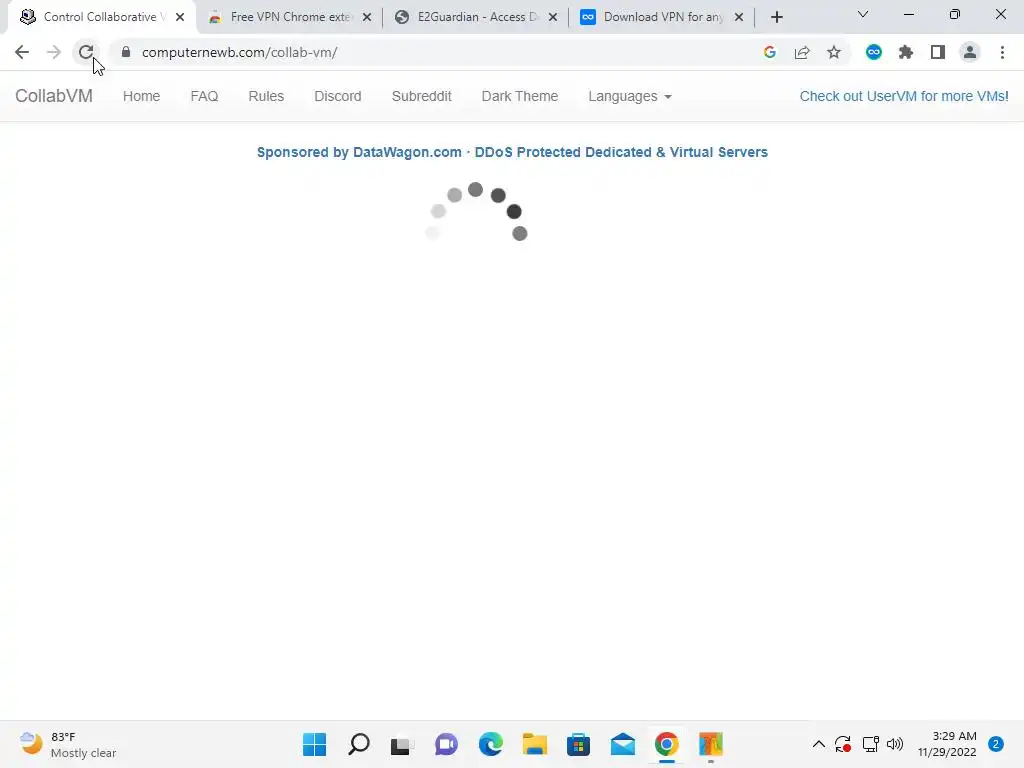Close the E2Guardian tab
The image size is (1024, 768).
(553, 17)
